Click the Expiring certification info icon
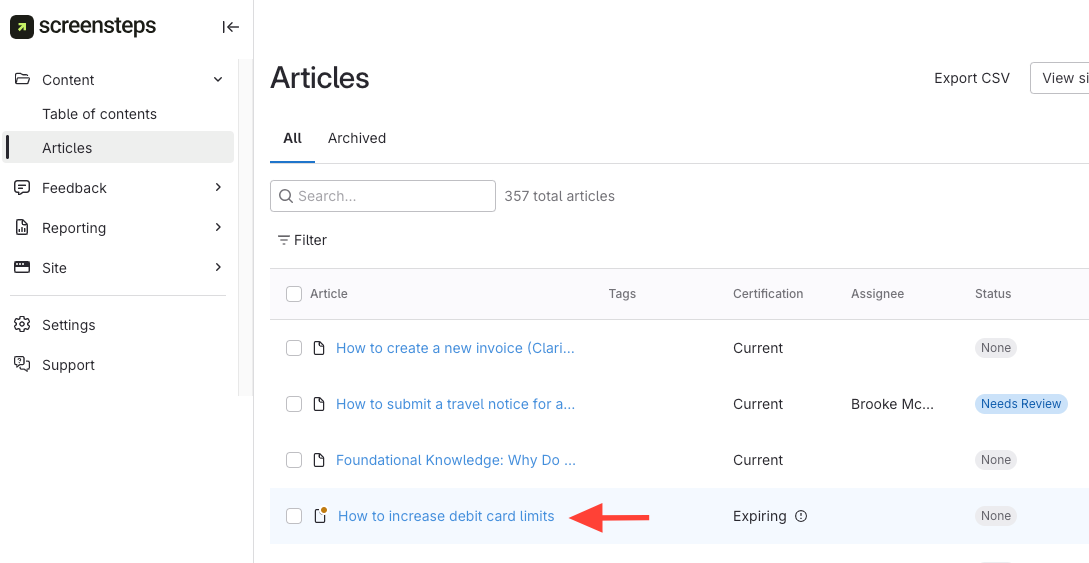The height and width of the screenshot is (563, 1089). click(801, 516)
